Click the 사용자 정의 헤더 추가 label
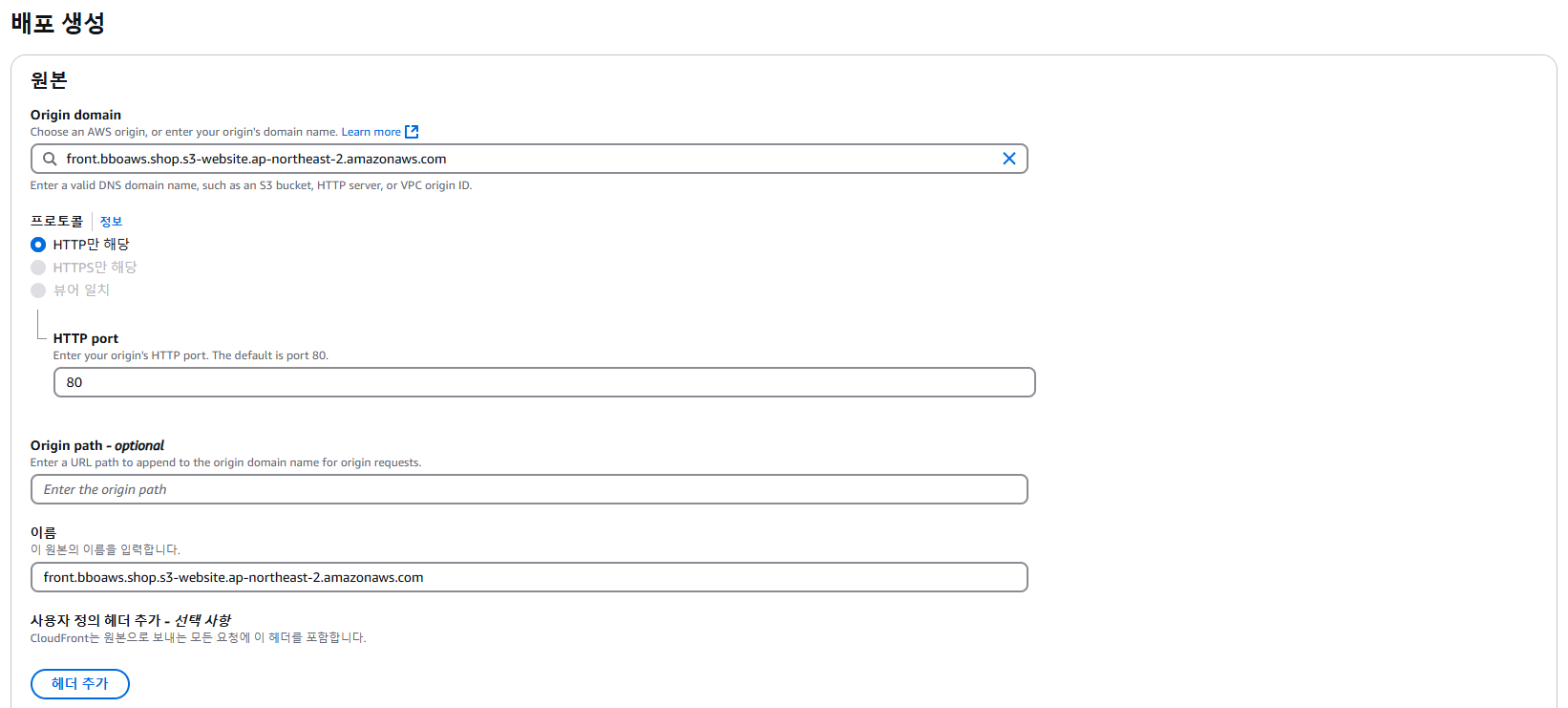1568x708 pixels. coord(130,620)
